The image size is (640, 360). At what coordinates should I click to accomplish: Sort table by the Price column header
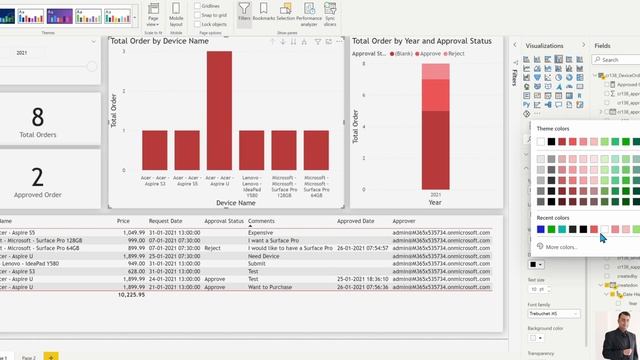[123, 221]
